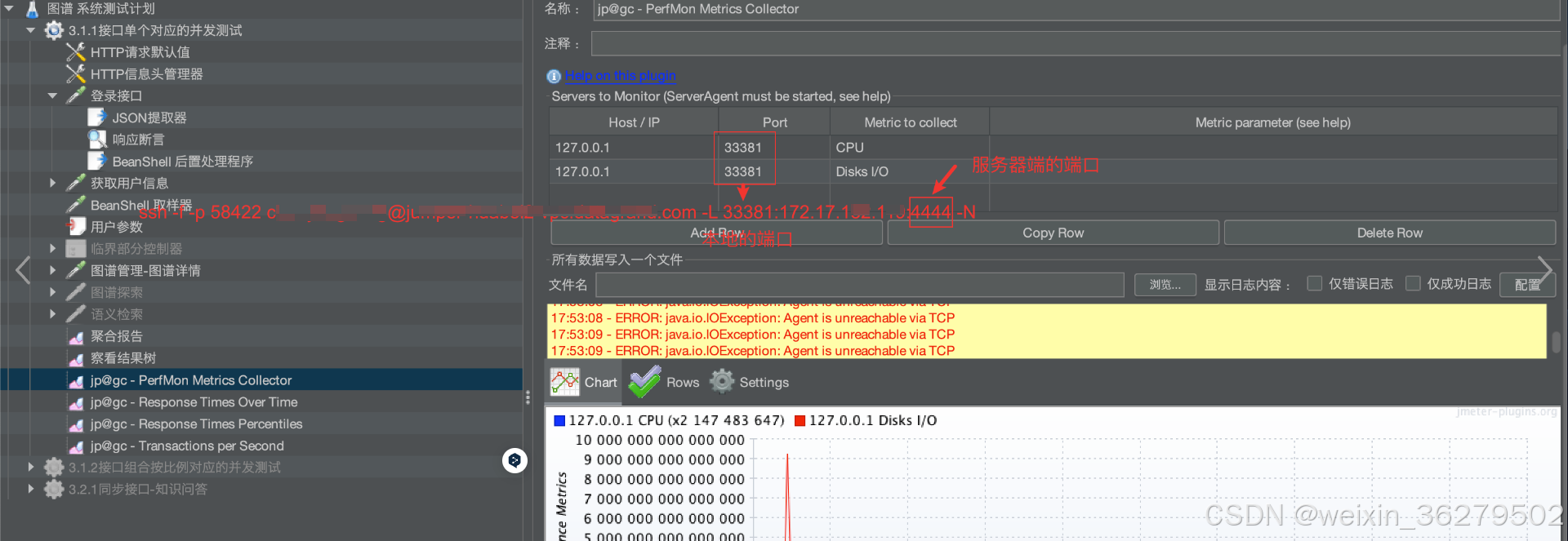Click the thread group gear icon for 3.1.1

coord(54,30)
